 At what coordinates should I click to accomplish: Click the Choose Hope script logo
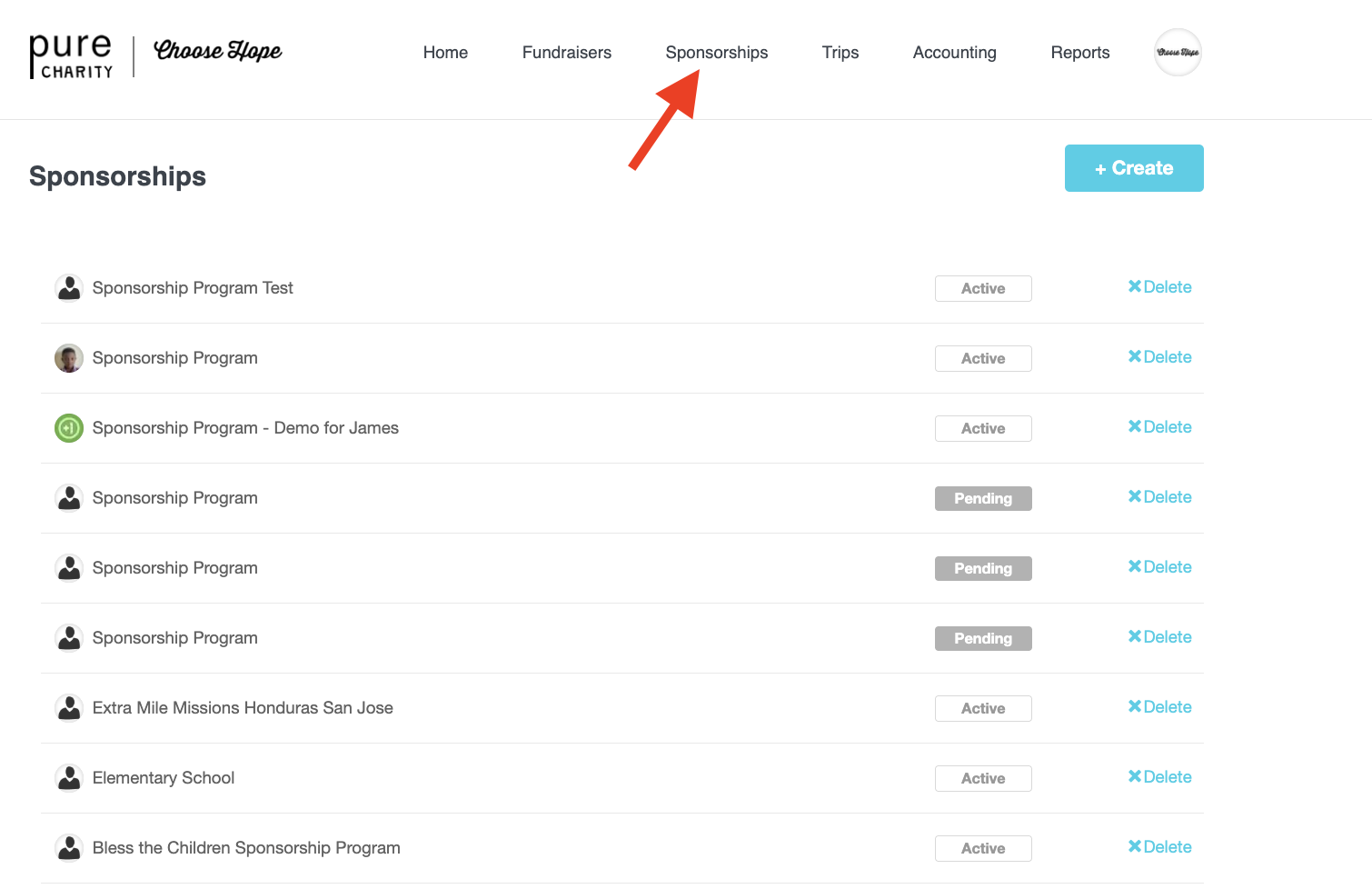[x=218, y=51]
